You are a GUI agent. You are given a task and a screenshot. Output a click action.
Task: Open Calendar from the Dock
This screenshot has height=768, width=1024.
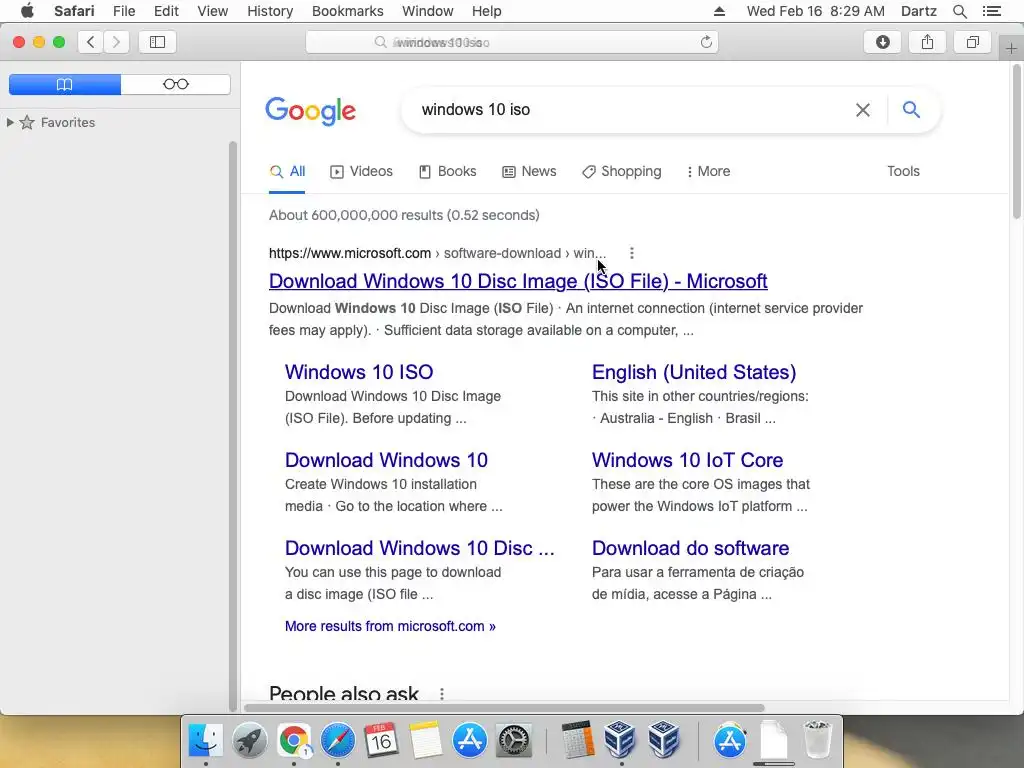(x=381, y=740)
